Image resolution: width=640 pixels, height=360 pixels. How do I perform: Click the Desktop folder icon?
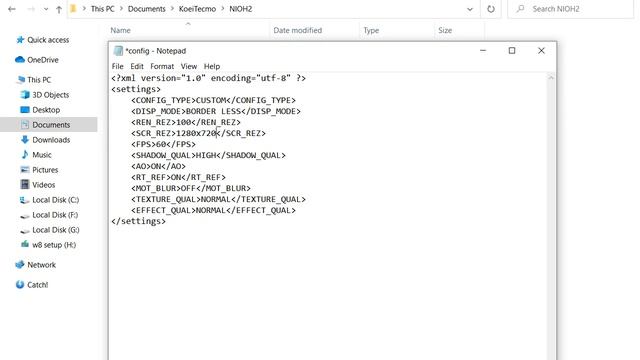[25, 110]
